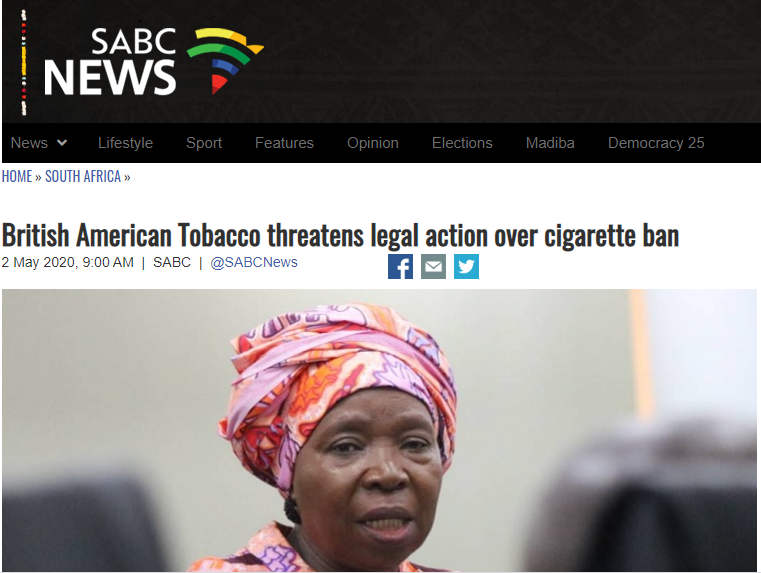Image resolution: width=761 pixels, height=573 pixels.
Task: Open the Features section
Action: pyautogui.click(x=284, y=143)
